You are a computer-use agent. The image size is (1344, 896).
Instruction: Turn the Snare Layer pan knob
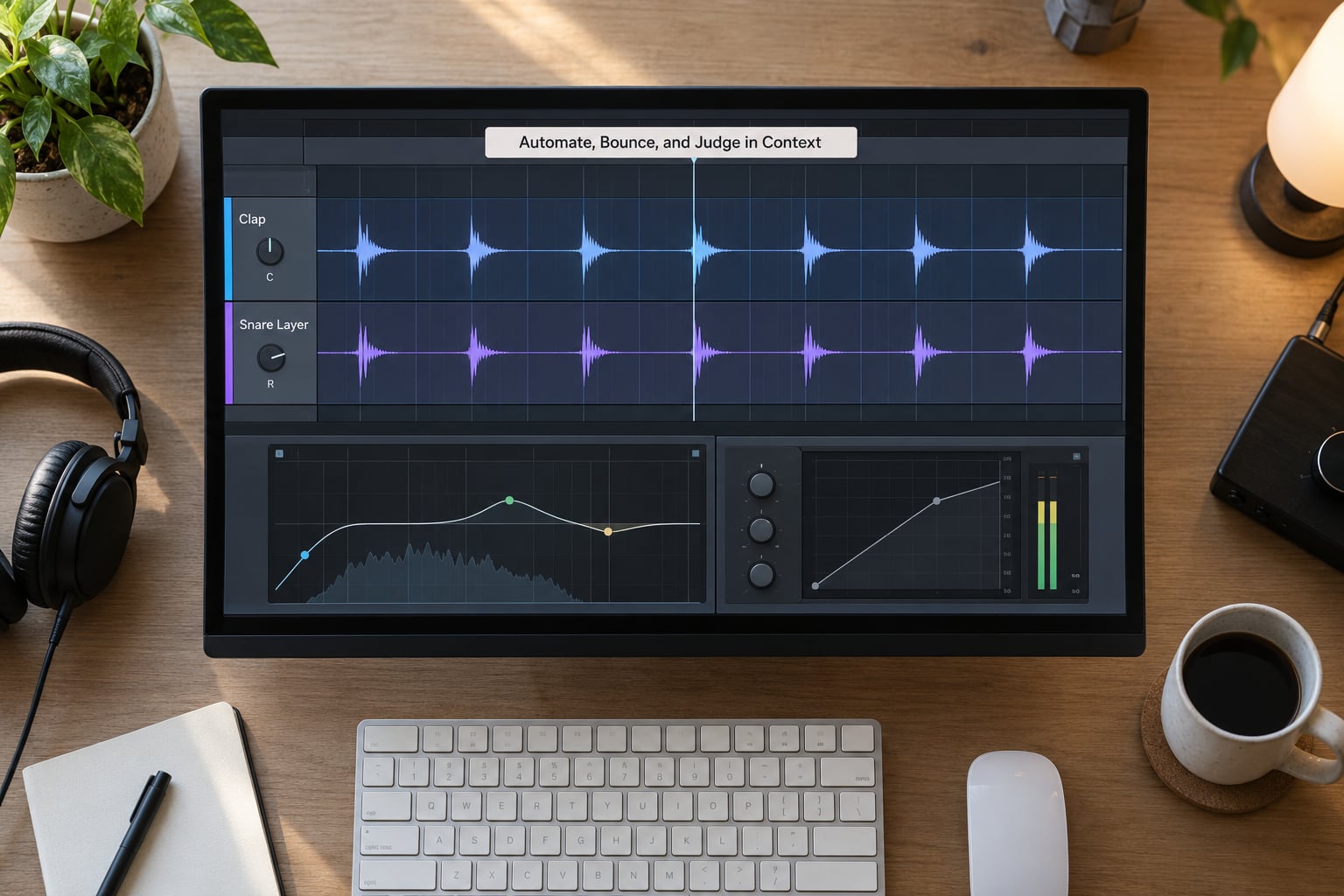tap(271, 357)
